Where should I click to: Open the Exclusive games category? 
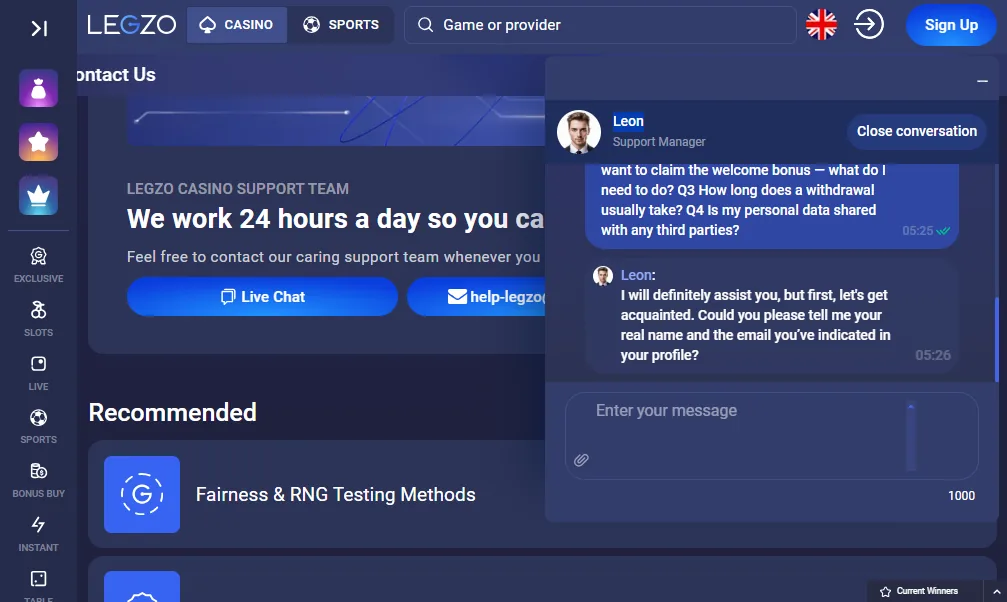click(39, 265)
